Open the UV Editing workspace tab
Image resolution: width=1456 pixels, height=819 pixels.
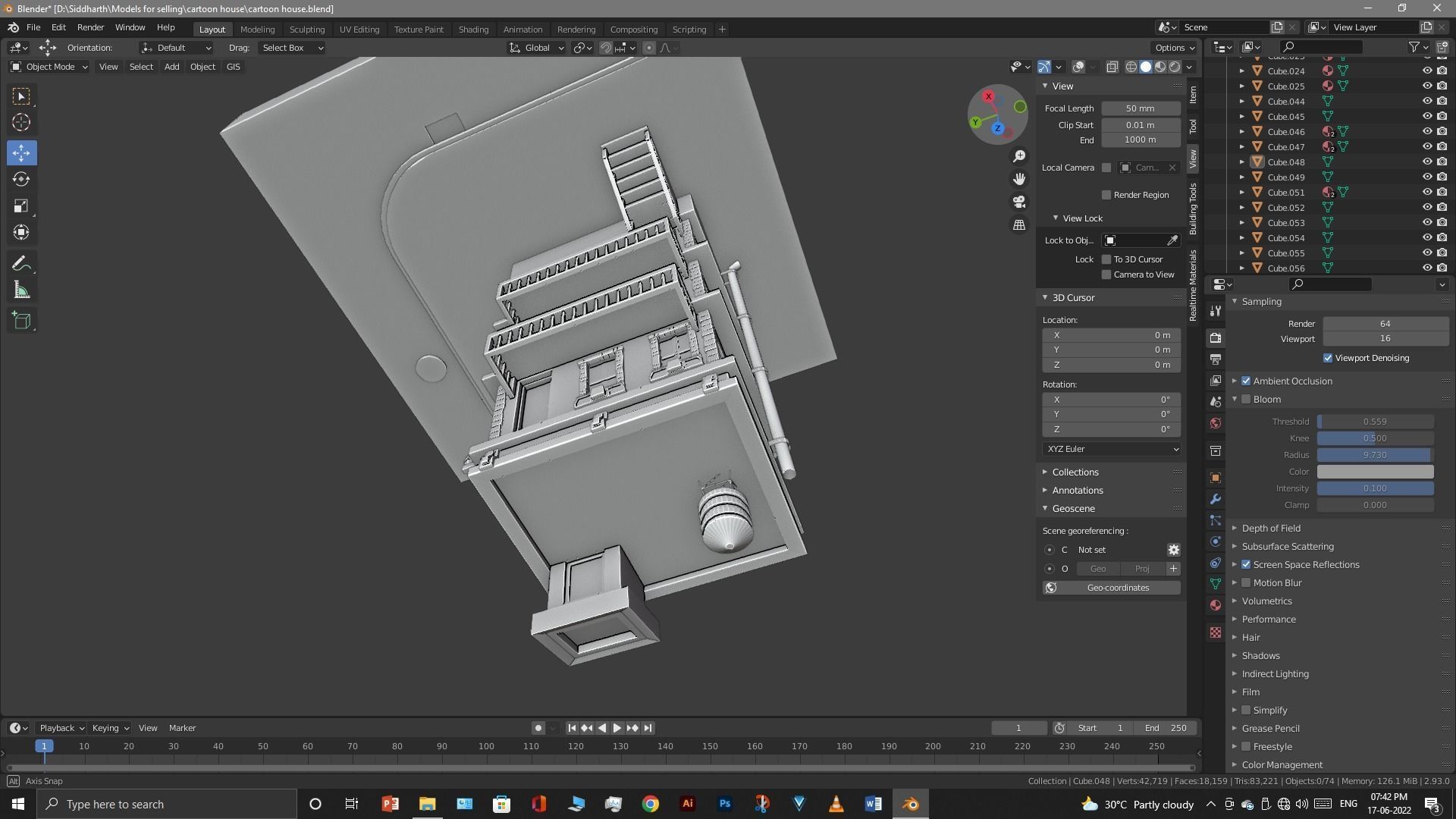pyautogui.click(x=359, y=30)
